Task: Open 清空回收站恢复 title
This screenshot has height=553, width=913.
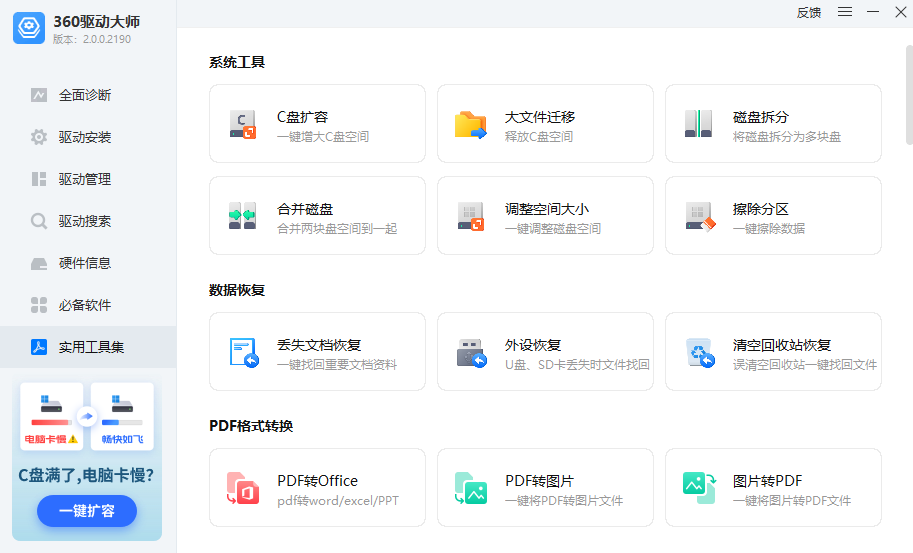Action: pyautogui.click(x=781, y=345)
